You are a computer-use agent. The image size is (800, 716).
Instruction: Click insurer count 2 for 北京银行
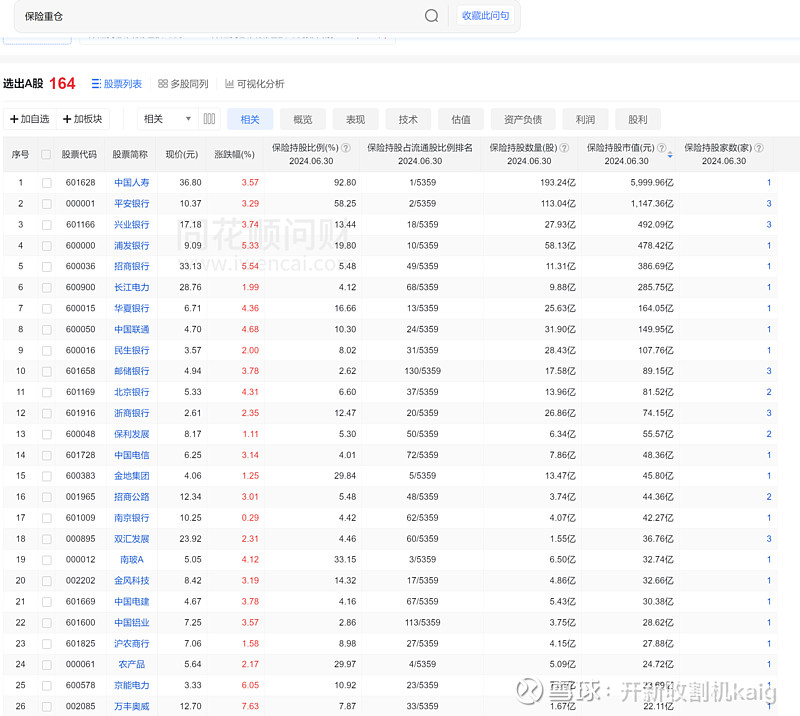tap(769, 392)
